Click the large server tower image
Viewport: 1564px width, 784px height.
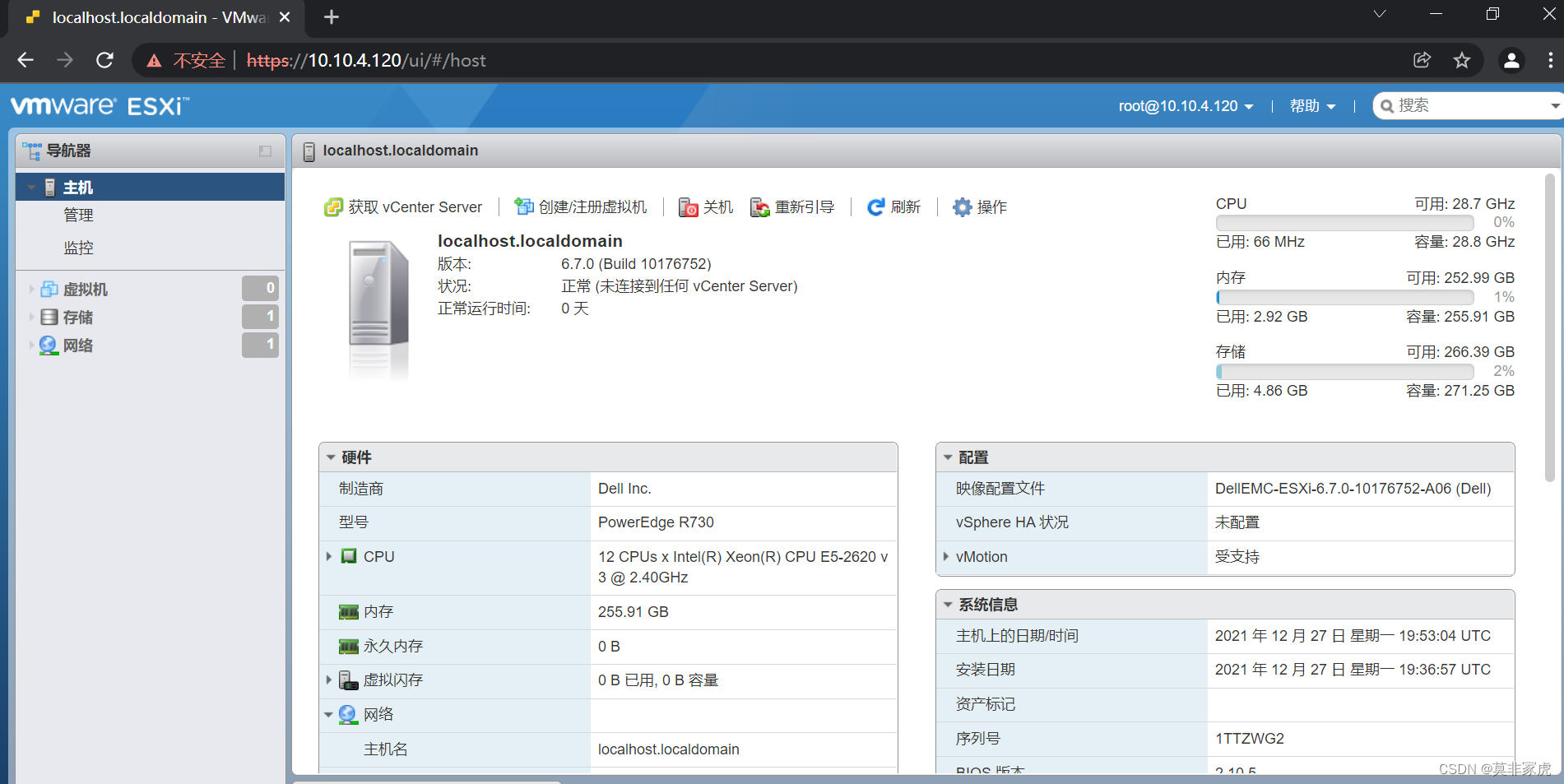pyautogui.click(x=378, y=308)
